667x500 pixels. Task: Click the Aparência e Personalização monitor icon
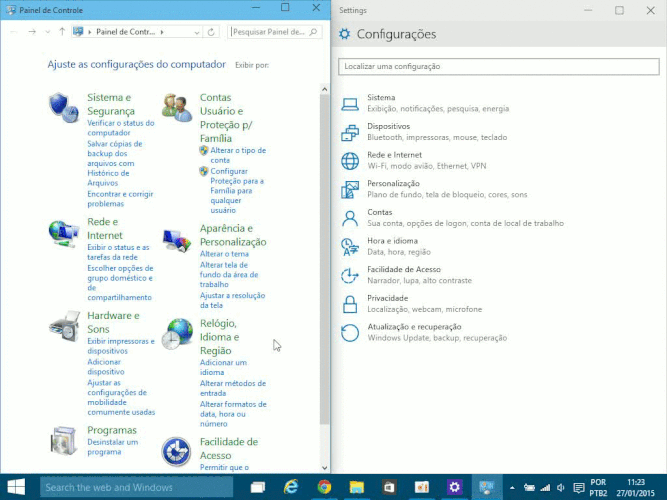177,240
